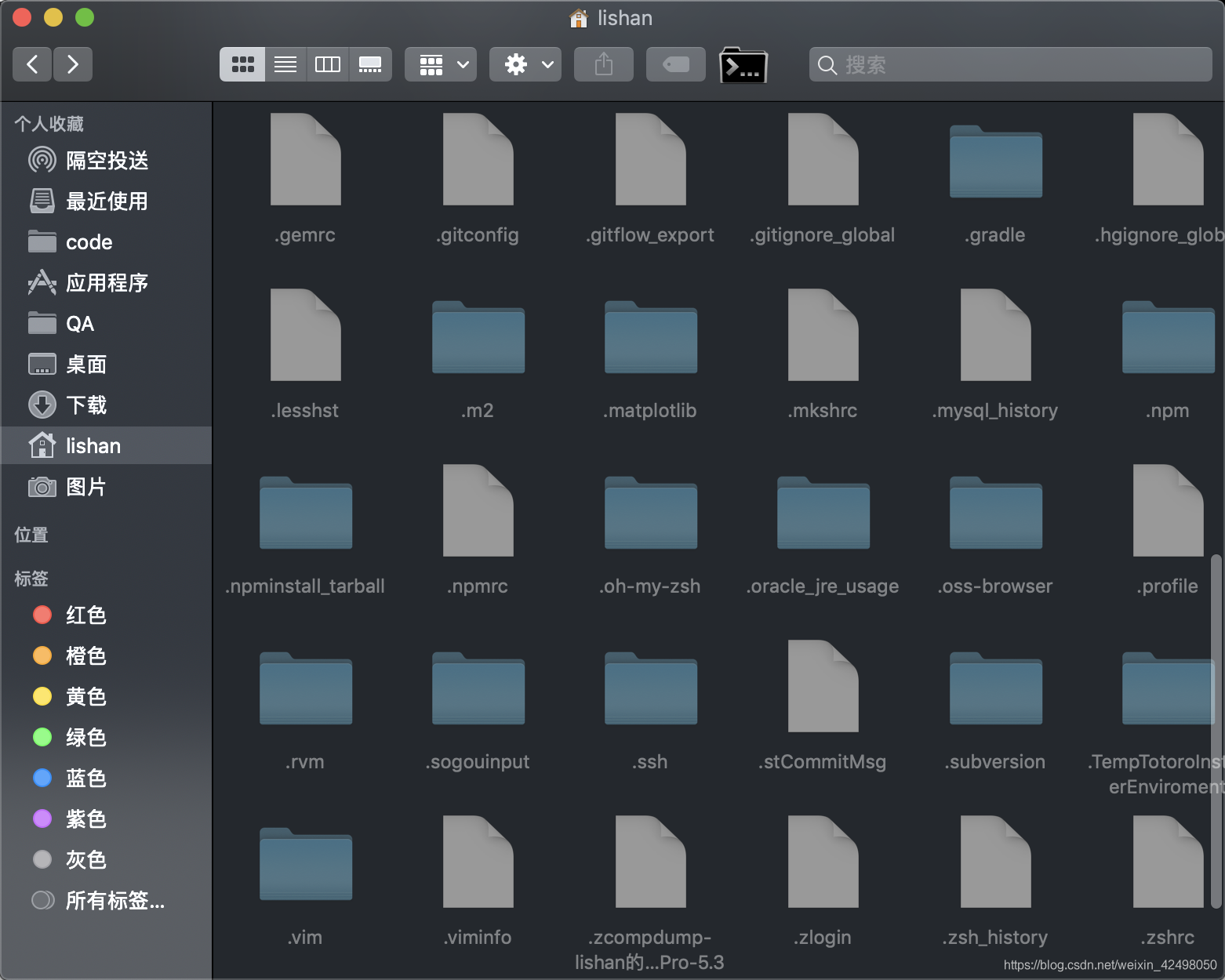The image size is (1225, 980).
Task: Open Downloads (下载) in sidebar
Action: 107,405
